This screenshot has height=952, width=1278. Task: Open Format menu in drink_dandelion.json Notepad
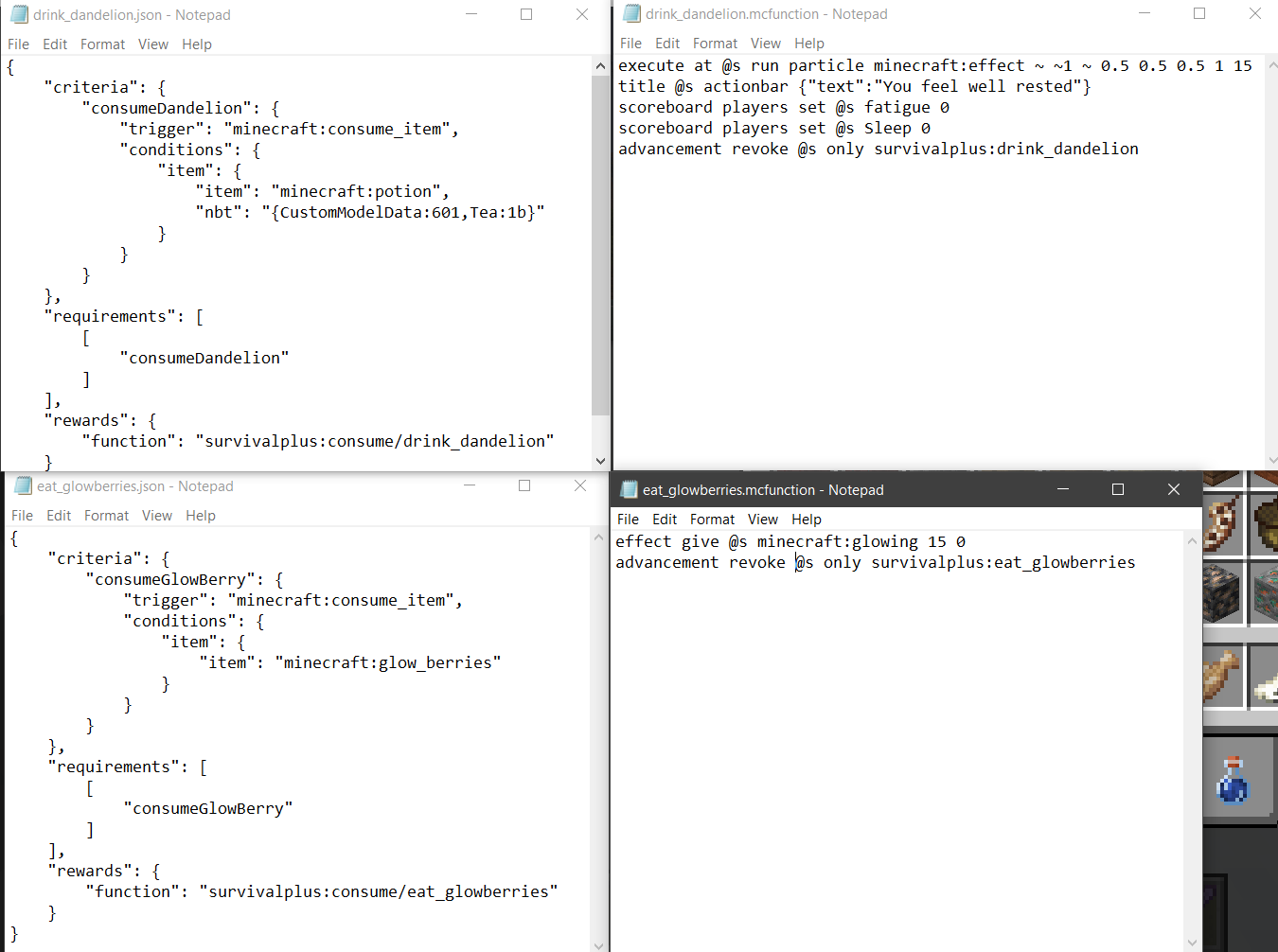102,44
